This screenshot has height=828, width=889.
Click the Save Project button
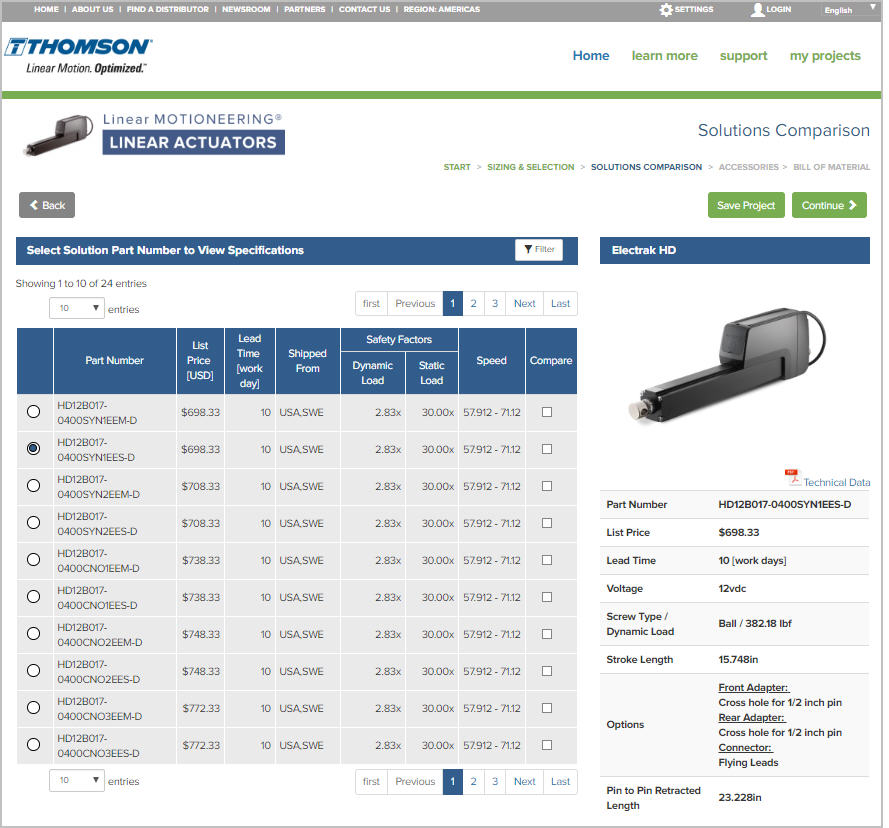746,204
